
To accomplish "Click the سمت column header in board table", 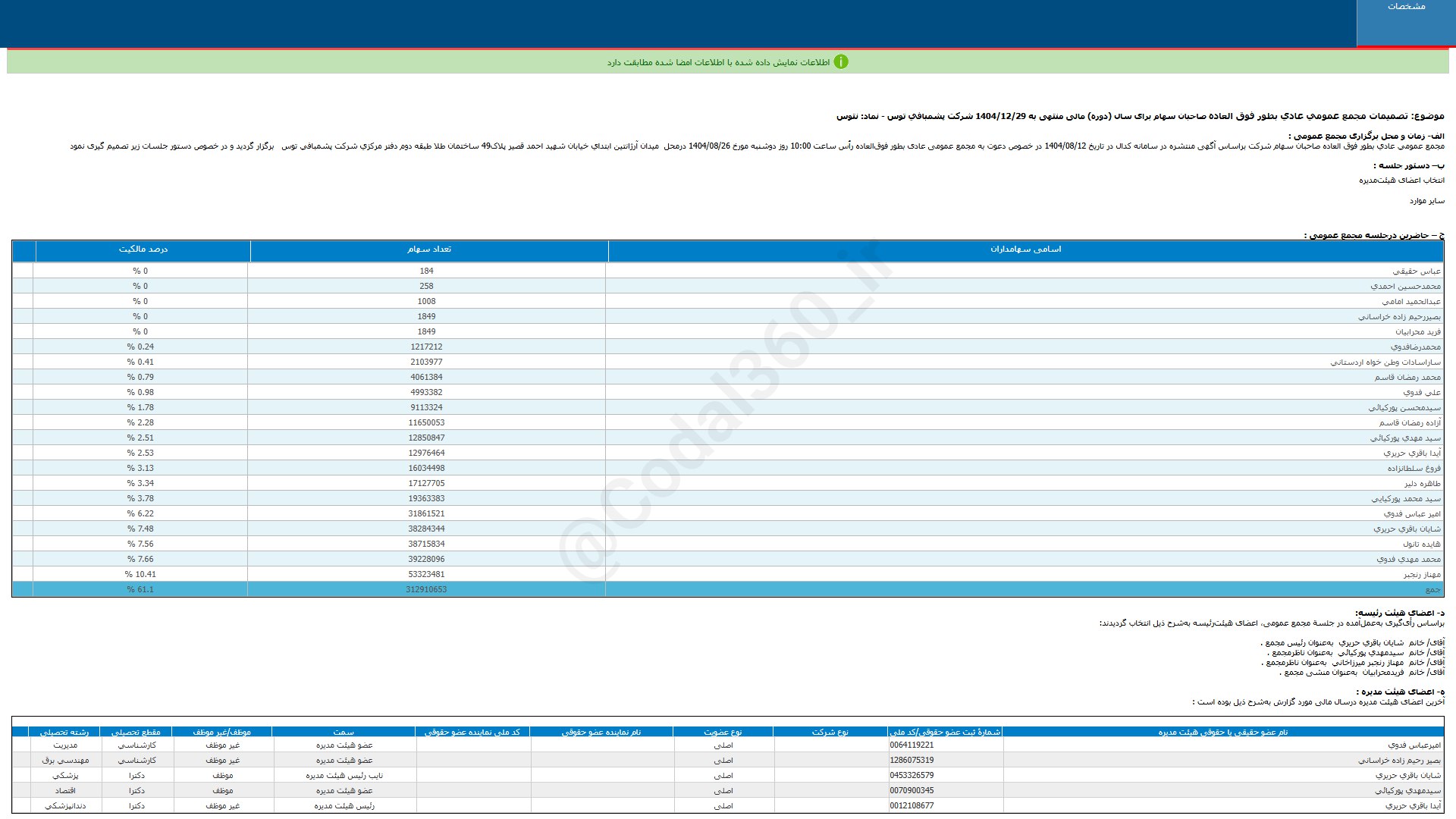I will (x=344, y=733).
